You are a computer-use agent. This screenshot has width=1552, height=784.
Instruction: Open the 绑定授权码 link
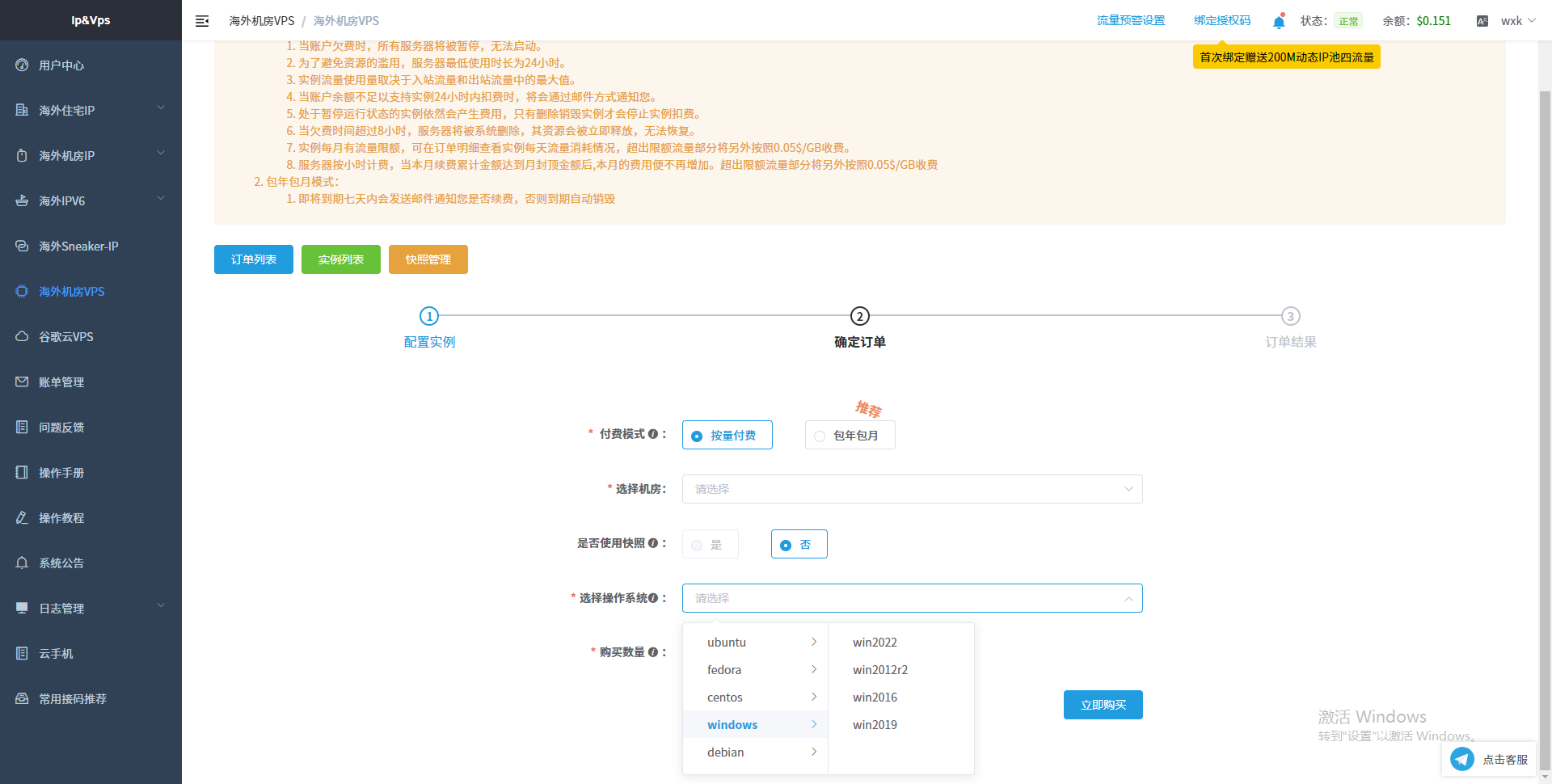(1222, 20)
